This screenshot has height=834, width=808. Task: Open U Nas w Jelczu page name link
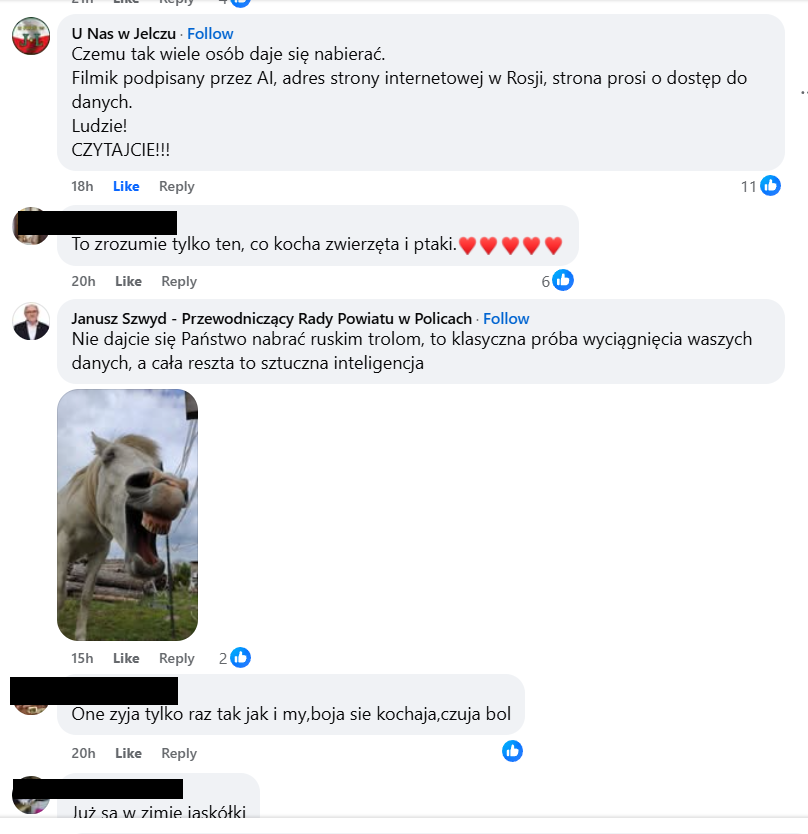[123, 34]
